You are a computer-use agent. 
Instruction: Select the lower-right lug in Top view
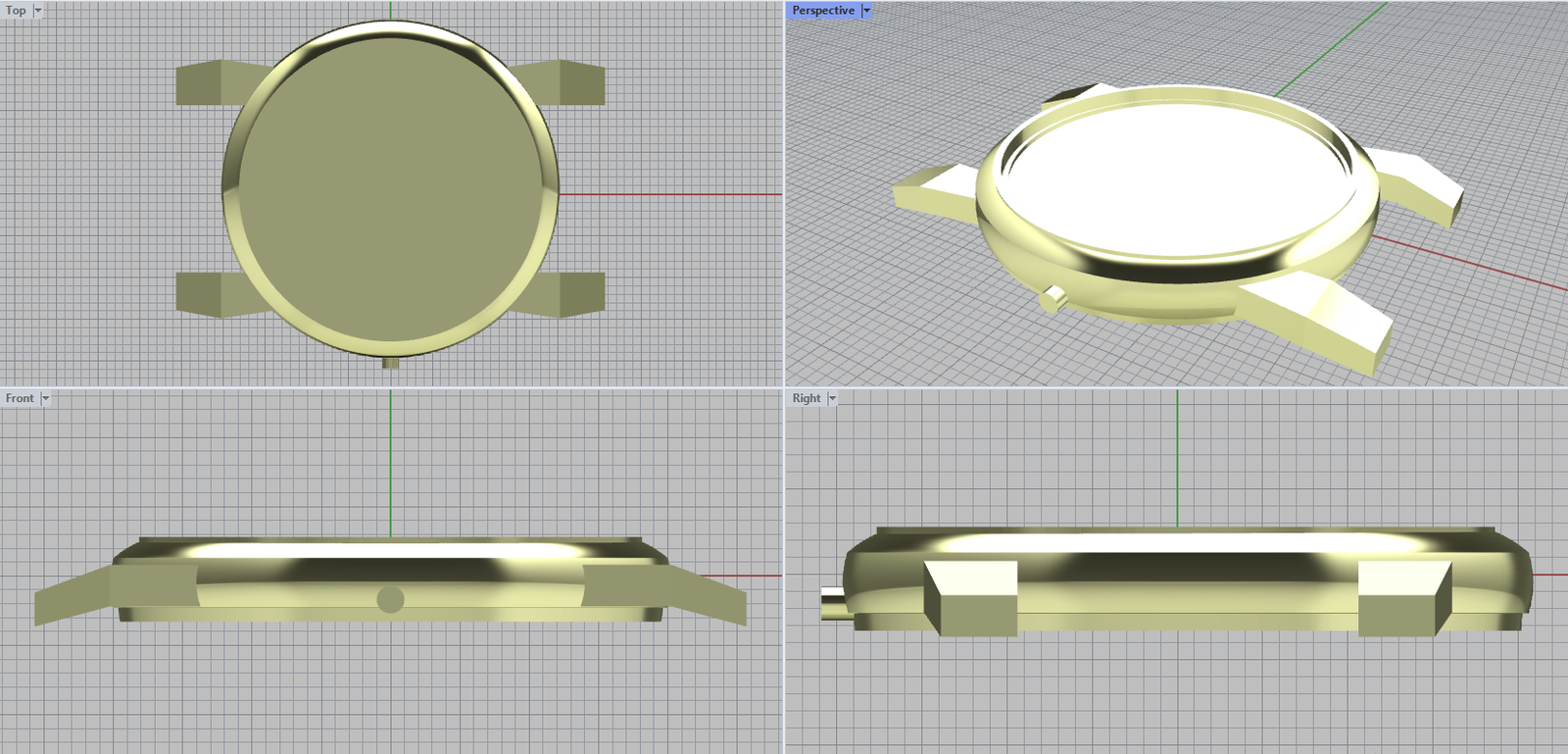[578, 294]
